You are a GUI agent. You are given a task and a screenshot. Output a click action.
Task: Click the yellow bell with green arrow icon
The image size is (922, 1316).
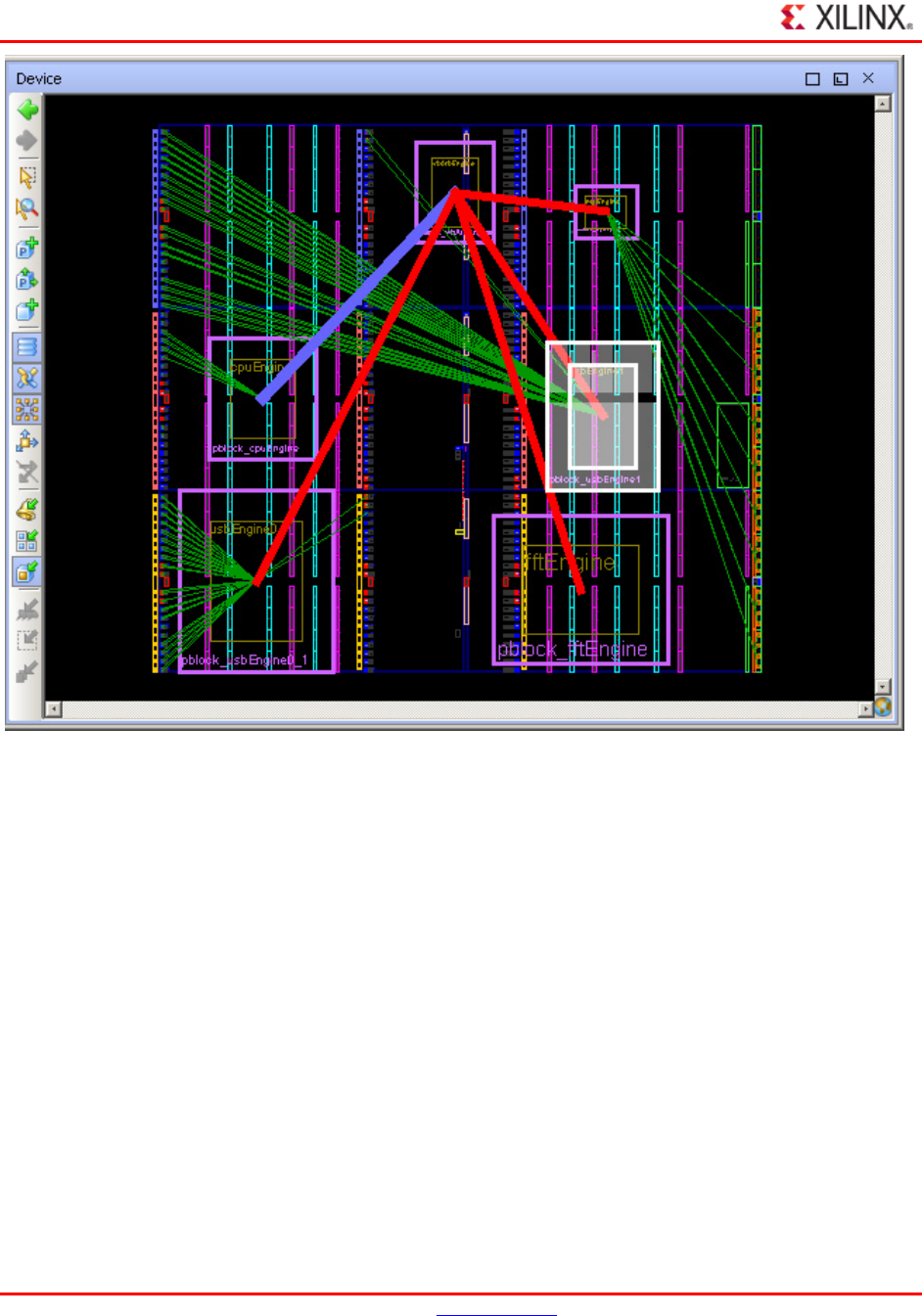27,509
